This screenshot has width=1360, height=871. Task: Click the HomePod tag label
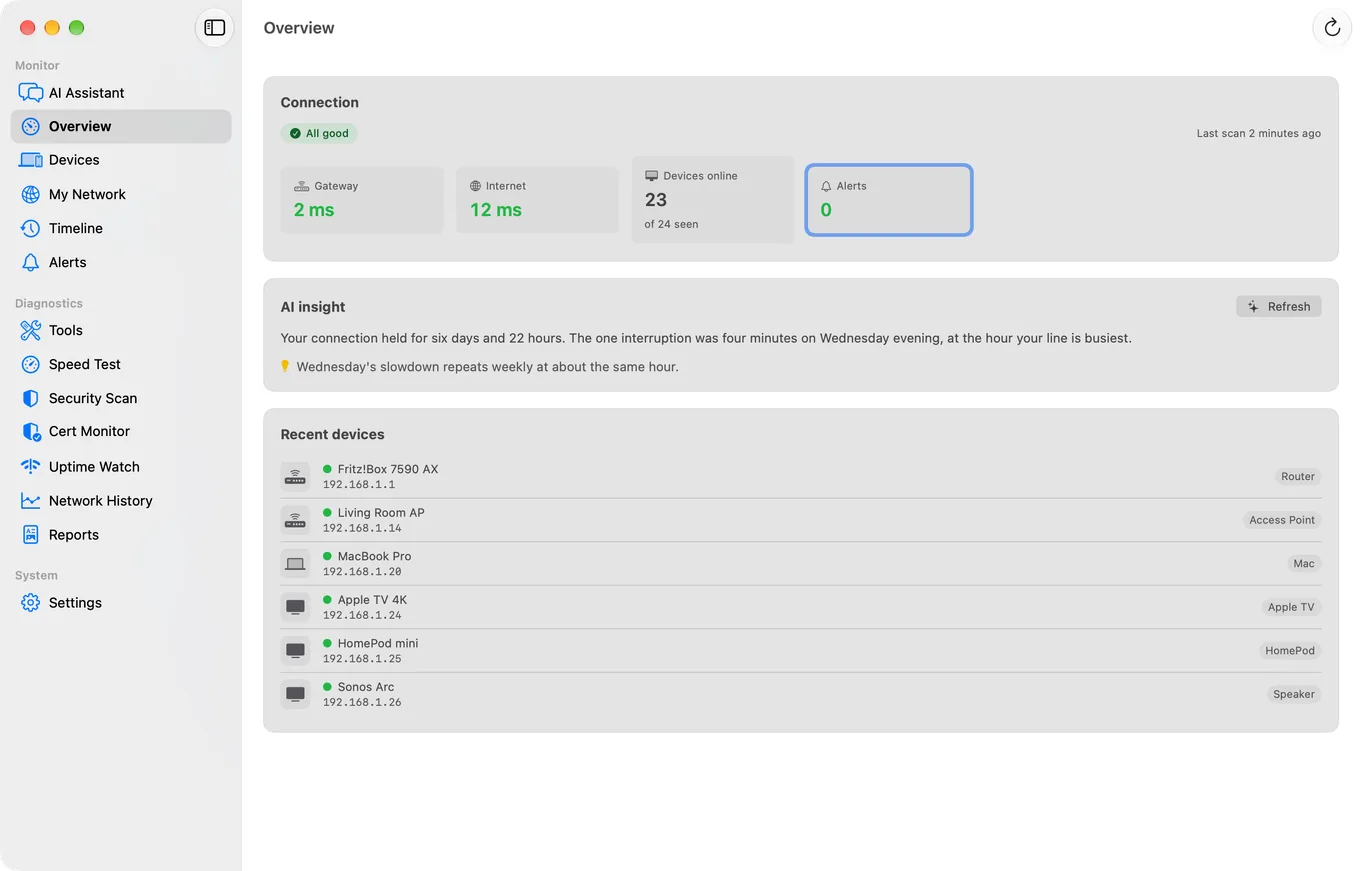(1290, 651)
